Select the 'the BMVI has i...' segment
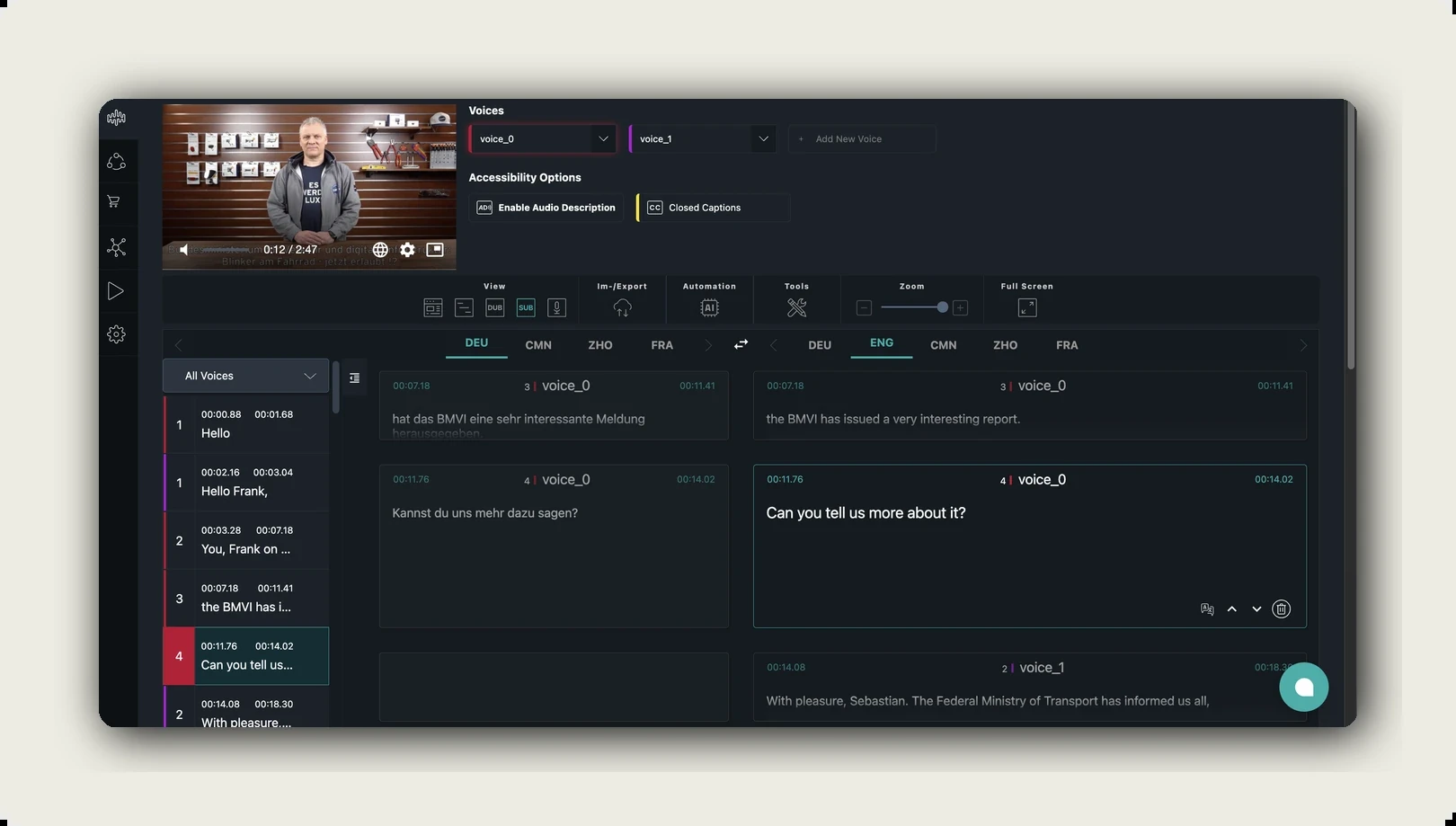Image resolution: width=1456 pixels, height=826 pixels. 246,599
